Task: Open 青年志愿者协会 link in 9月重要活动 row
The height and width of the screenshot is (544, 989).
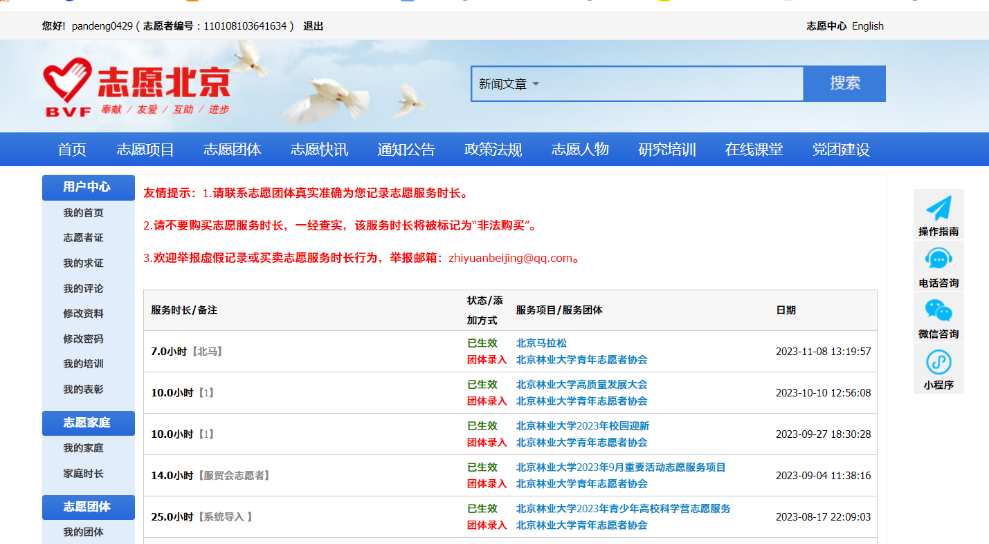Action: point(582,483)
